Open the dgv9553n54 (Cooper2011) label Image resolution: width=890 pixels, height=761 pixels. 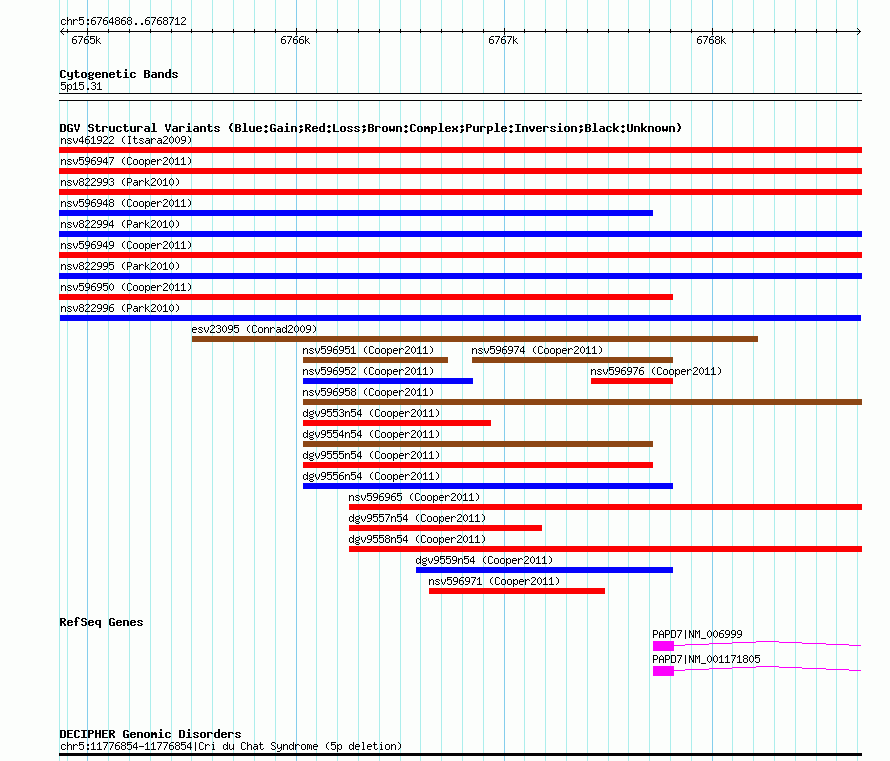pos(371,413)
